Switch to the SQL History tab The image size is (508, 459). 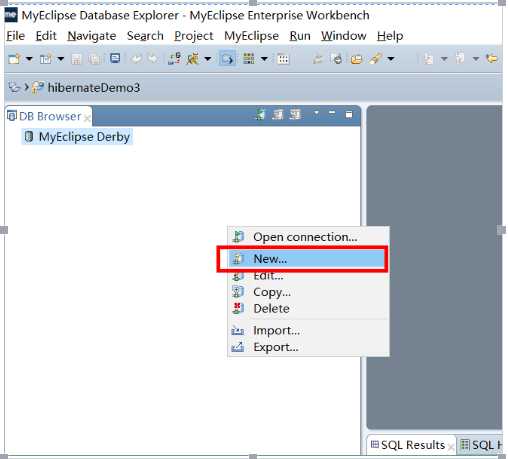480,445
